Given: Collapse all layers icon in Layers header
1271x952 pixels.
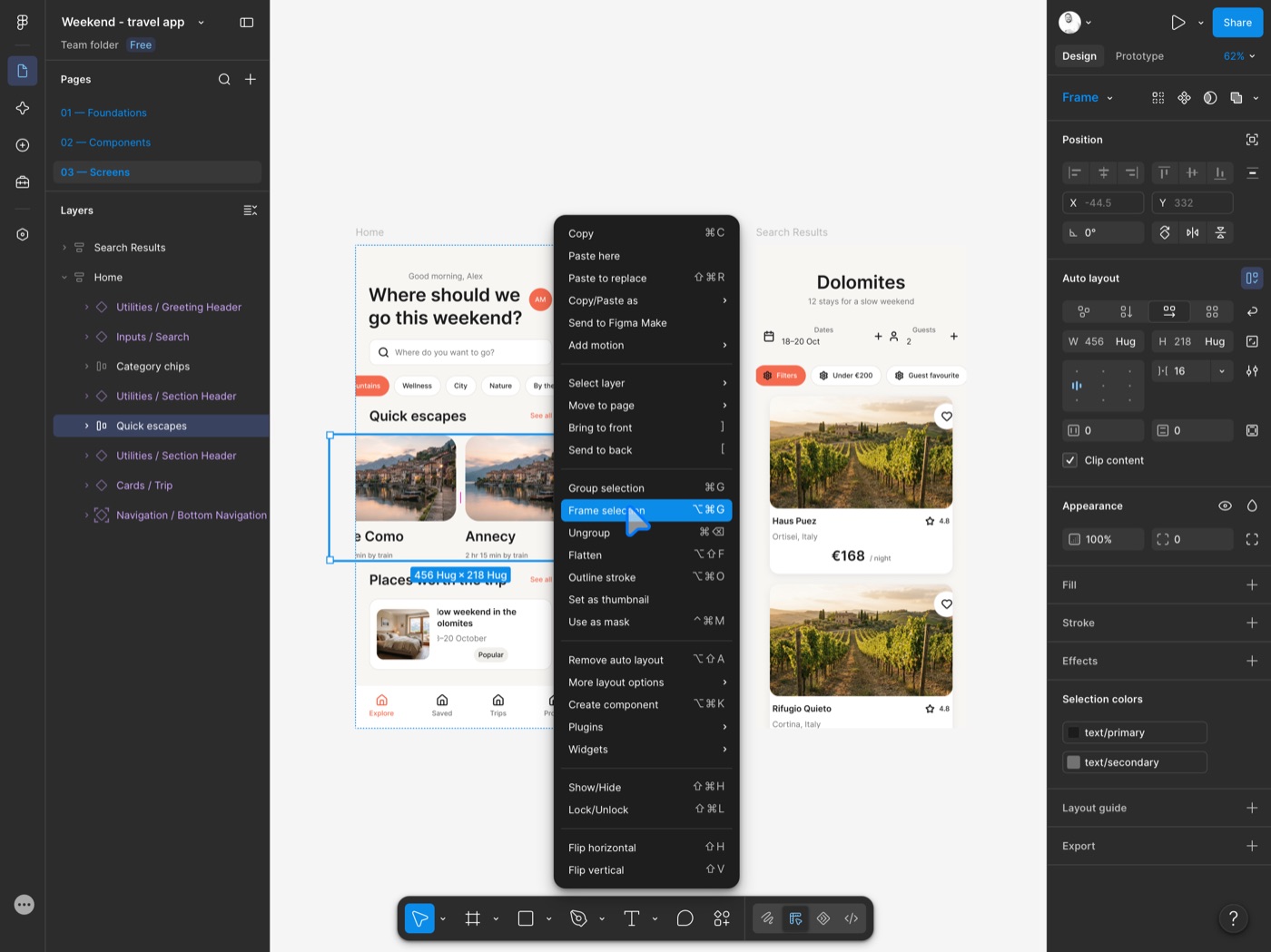Looking at the screenshot, I should [x=251, y=210].
